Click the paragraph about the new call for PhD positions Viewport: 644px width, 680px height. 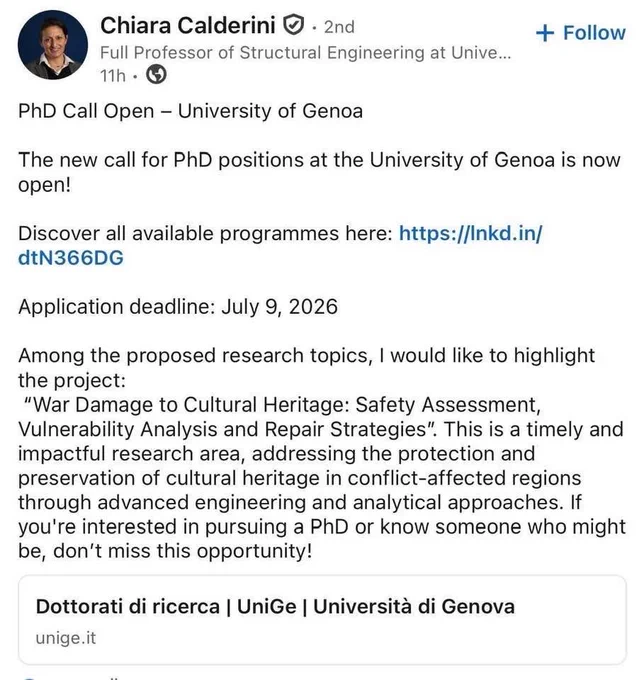(x=319, y=172)
